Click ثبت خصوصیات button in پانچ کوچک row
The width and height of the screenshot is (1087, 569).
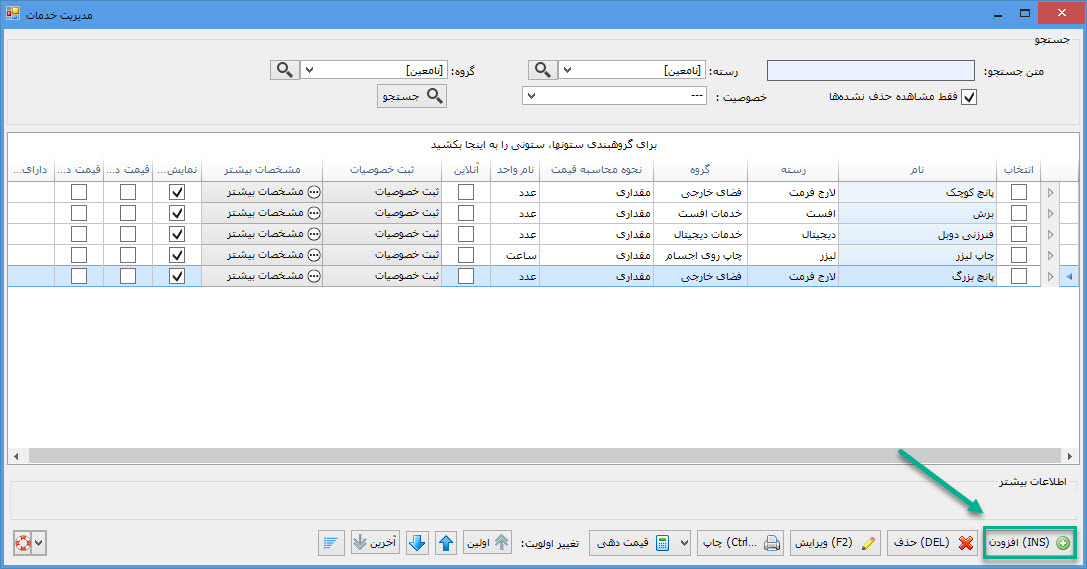[x=382, y=192]
